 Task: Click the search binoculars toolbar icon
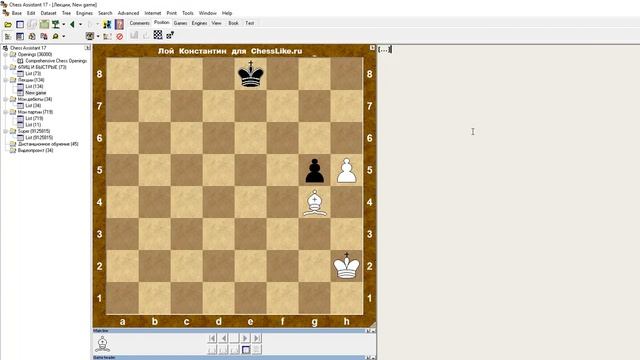click(x=56, y=36)
